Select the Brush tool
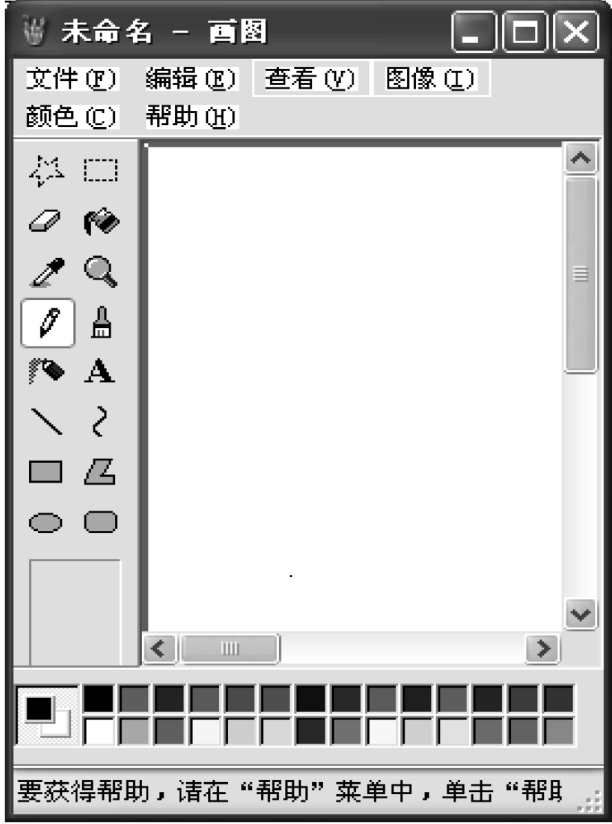The image size is (612, 824). [x=101, y=322]
